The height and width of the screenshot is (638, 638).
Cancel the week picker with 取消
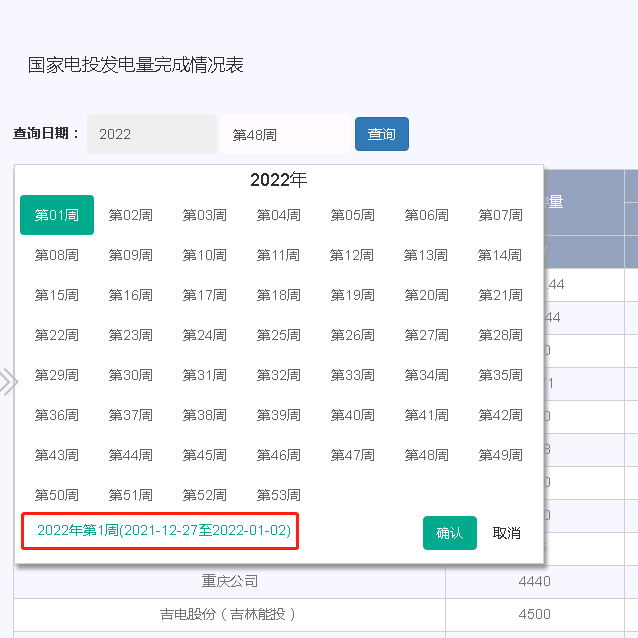507,533
